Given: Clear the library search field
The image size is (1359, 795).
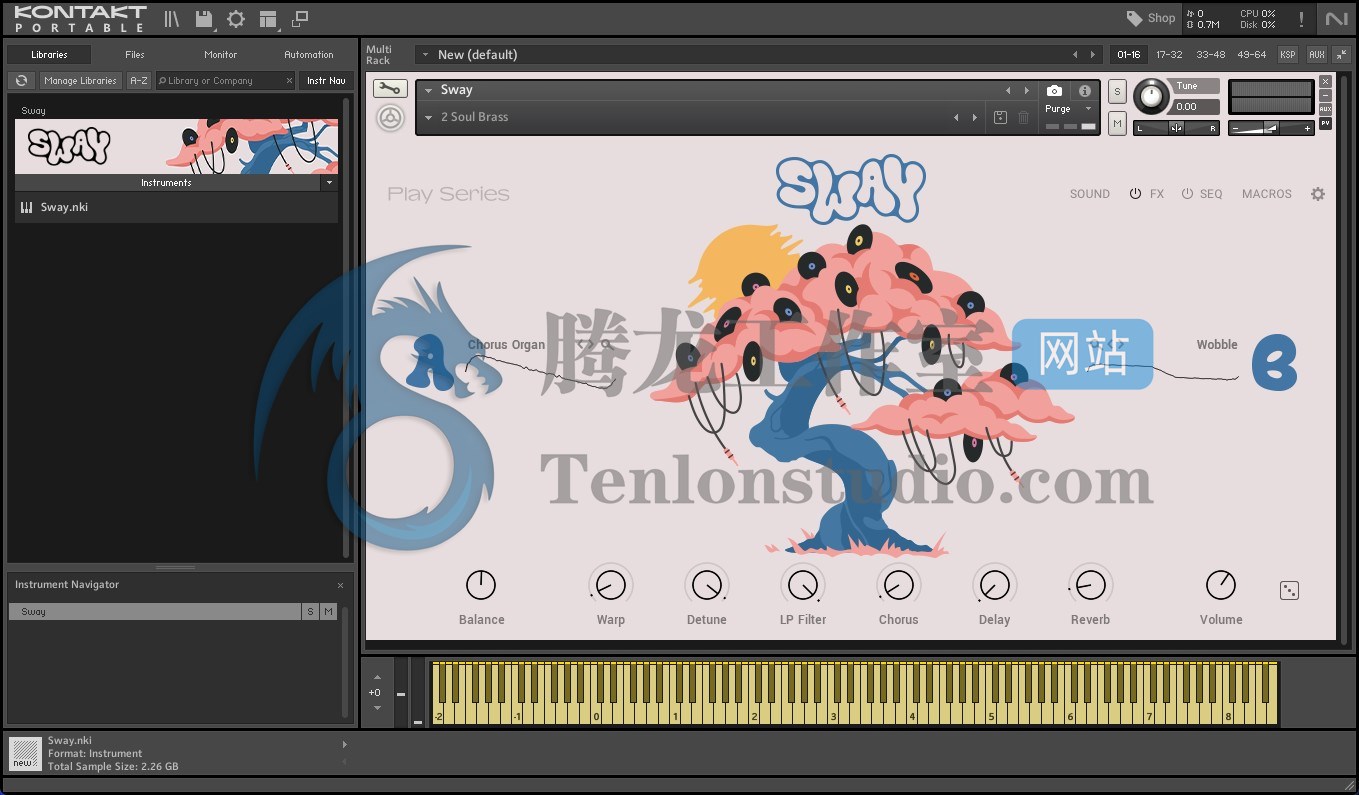Looking at the screenshot, I should point(290,81).
